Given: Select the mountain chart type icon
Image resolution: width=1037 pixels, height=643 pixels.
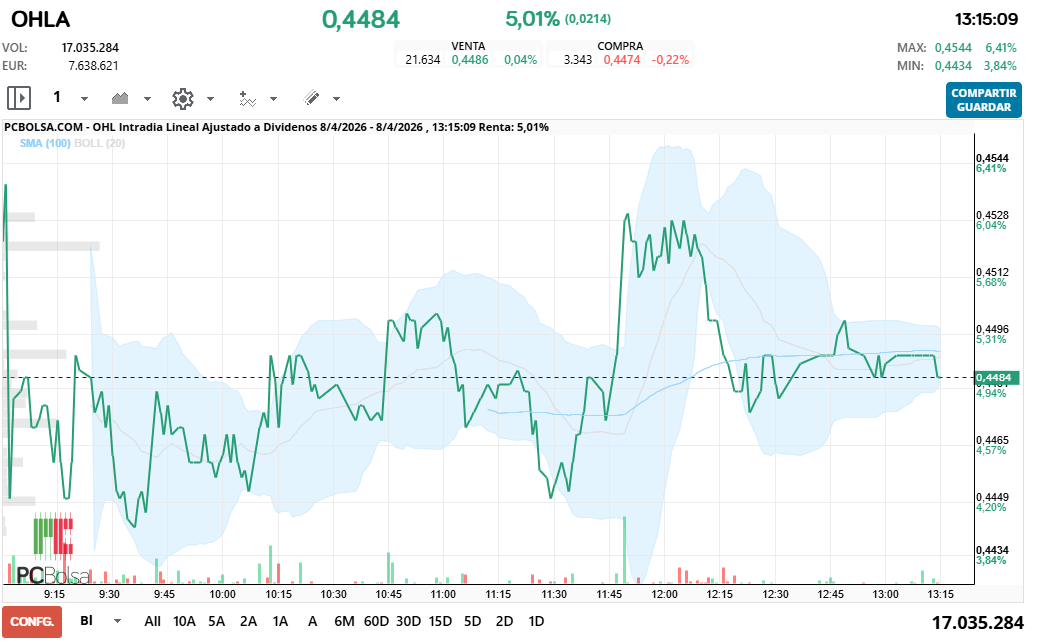Looking at the screenshot, I should (x=120, y=98).
